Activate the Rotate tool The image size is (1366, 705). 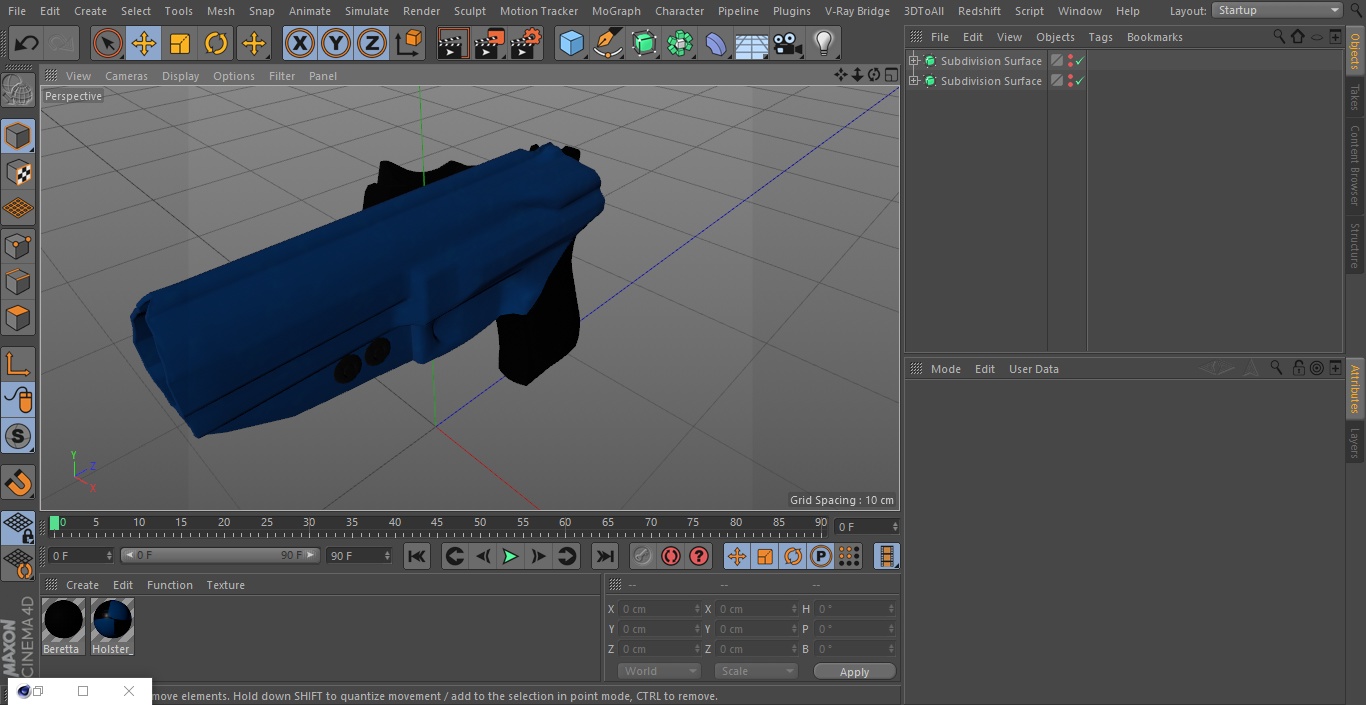pyautogui.click(x=216, y=43)
